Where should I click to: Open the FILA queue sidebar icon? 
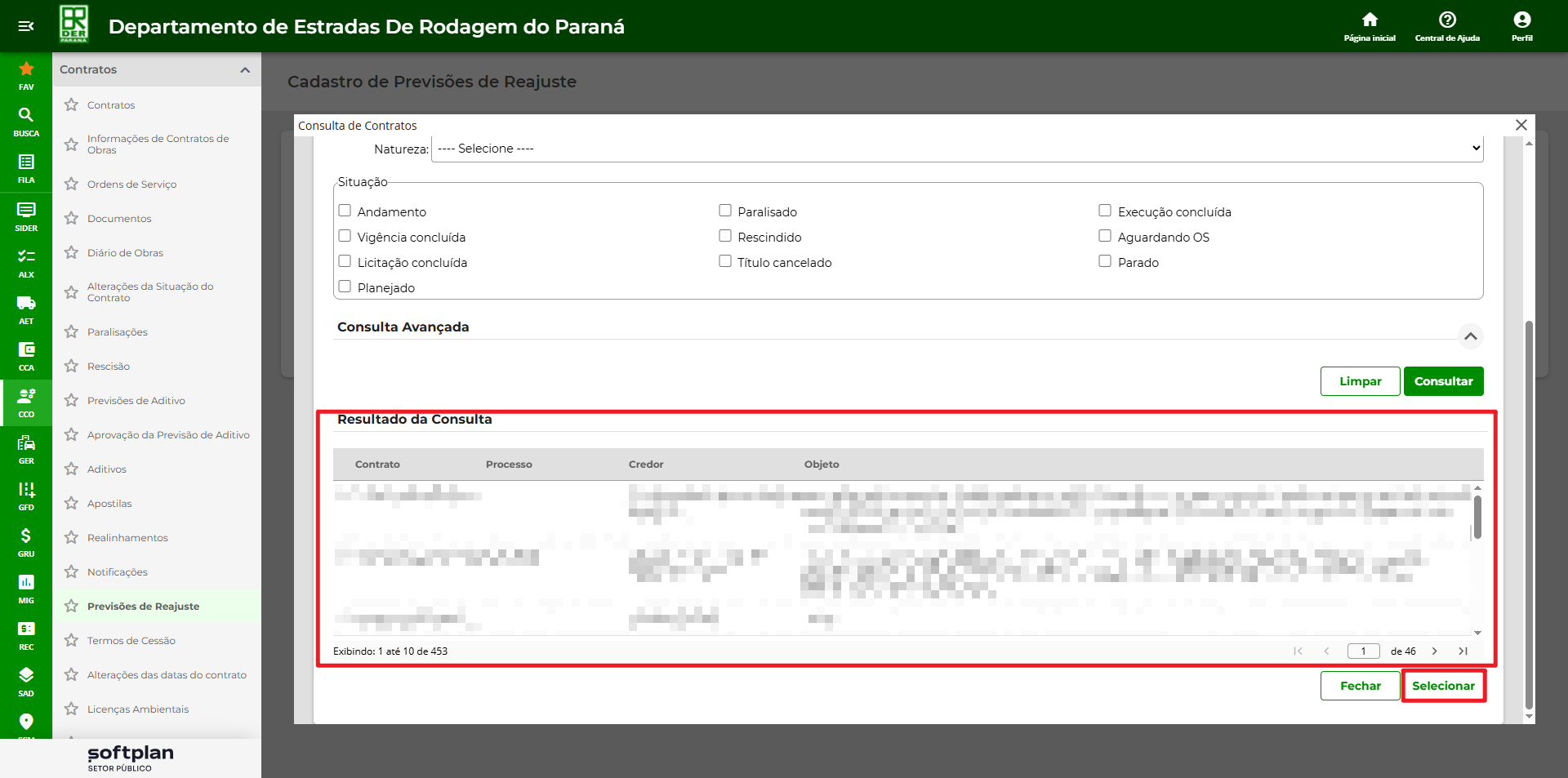tap(26, 167)
